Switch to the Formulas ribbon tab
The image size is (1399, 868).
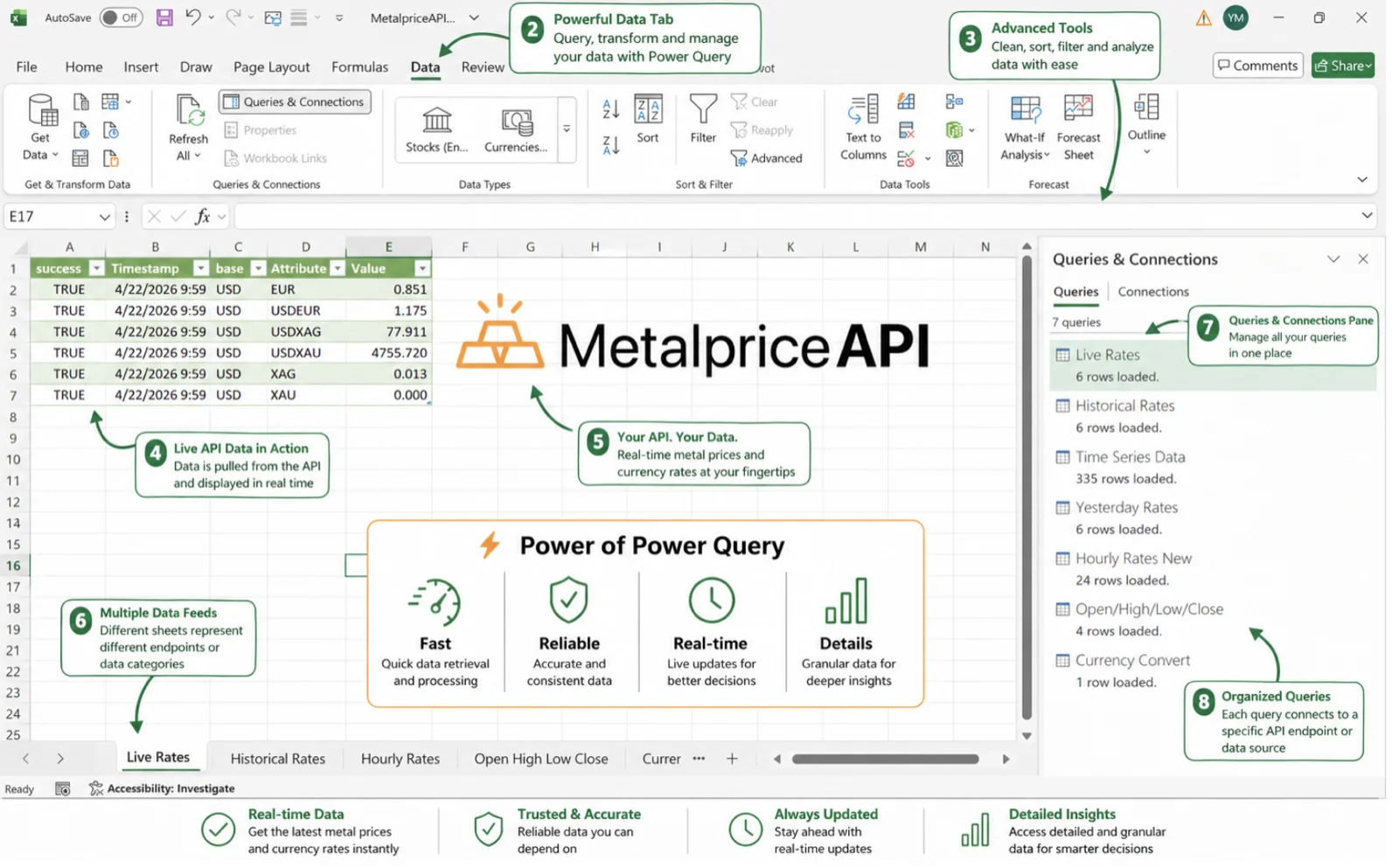point(359,66)
